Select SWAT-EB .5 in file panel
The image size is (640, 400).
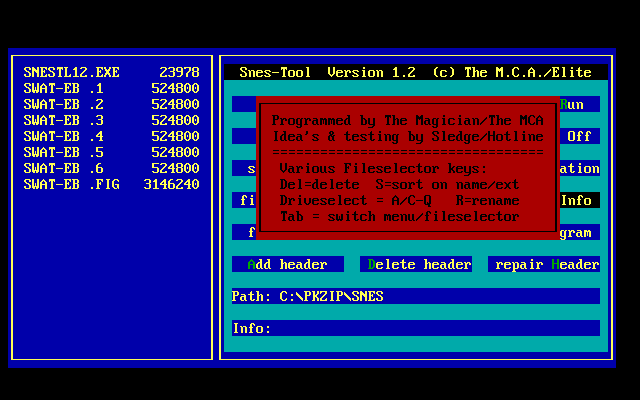(x=111, y=152)
